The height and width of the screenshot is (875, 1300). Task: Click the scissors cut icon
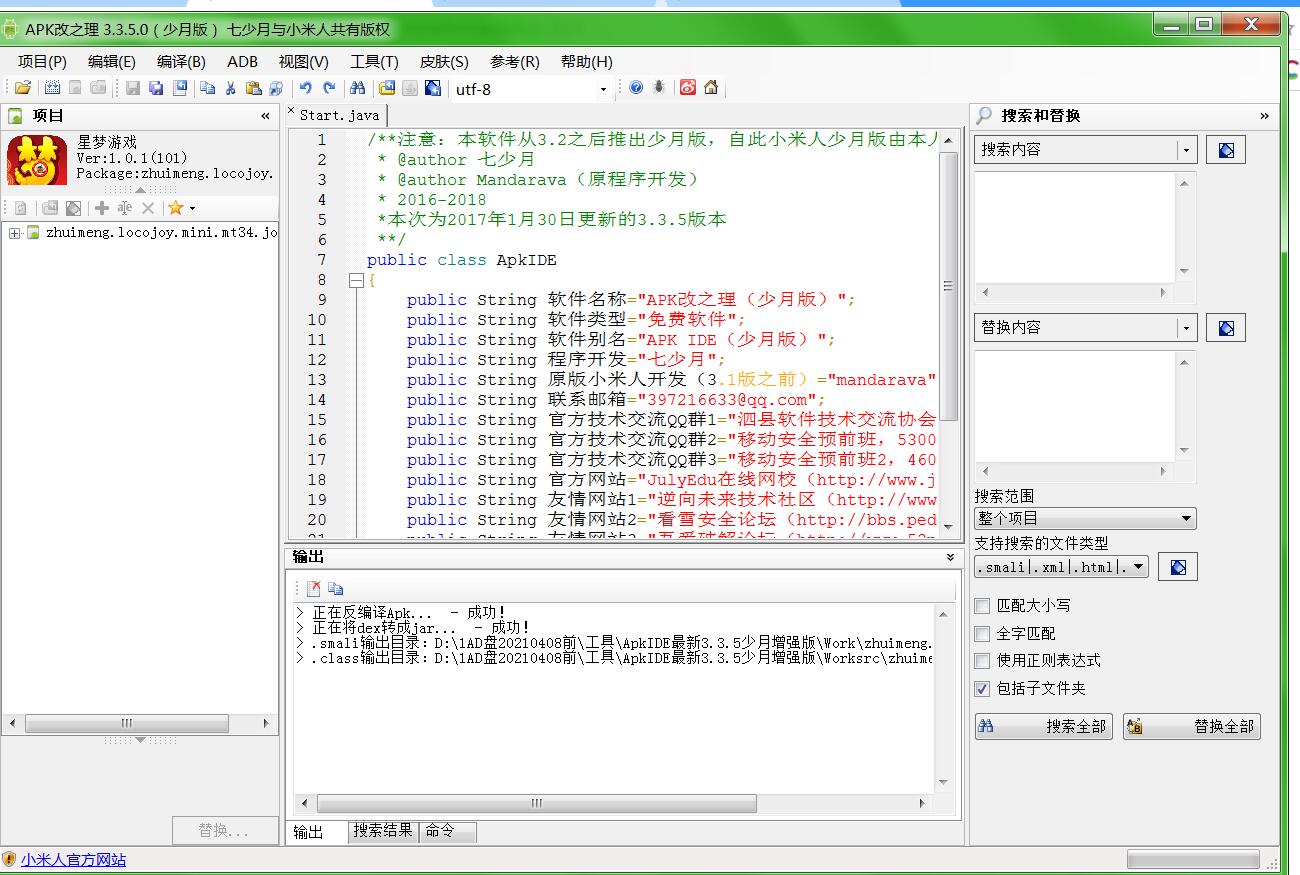(230, 88)
